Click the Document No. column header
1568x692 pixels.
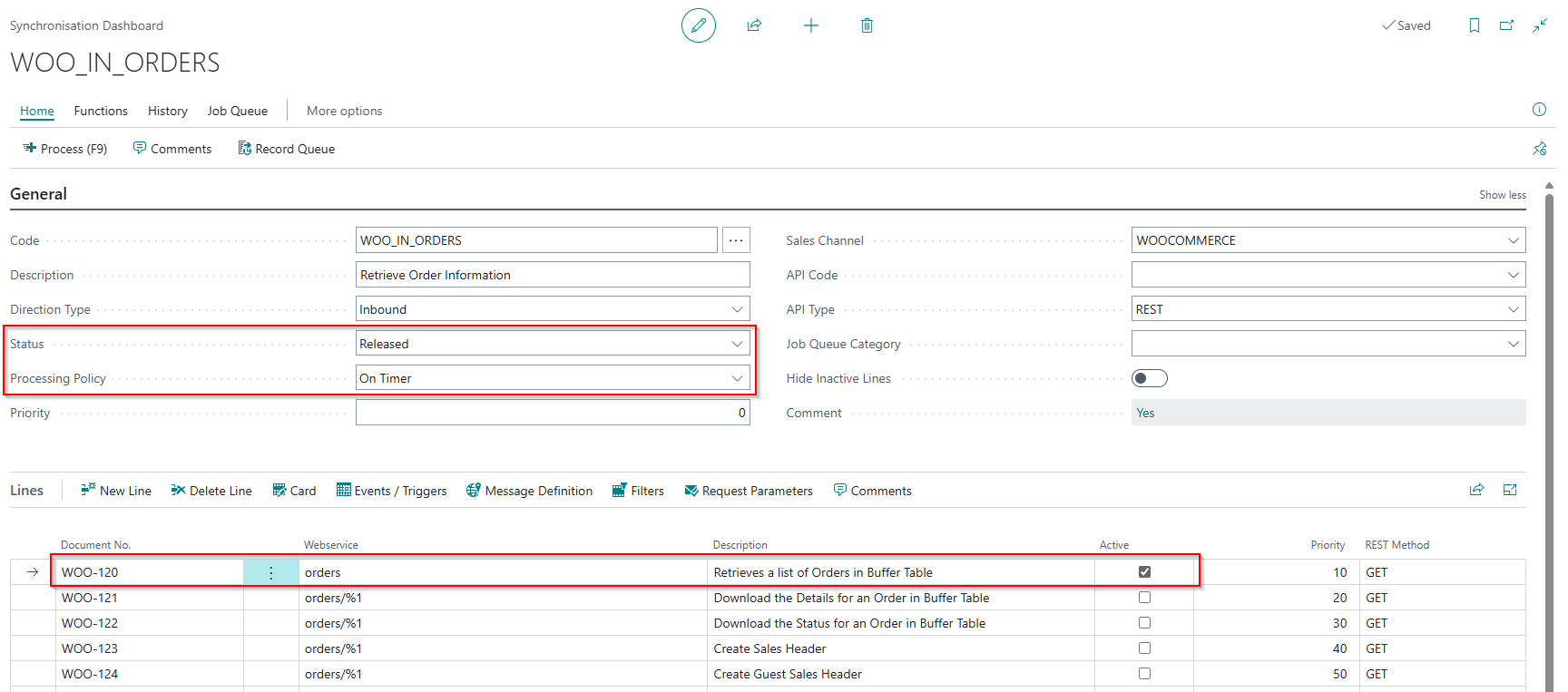pos(95,545)
